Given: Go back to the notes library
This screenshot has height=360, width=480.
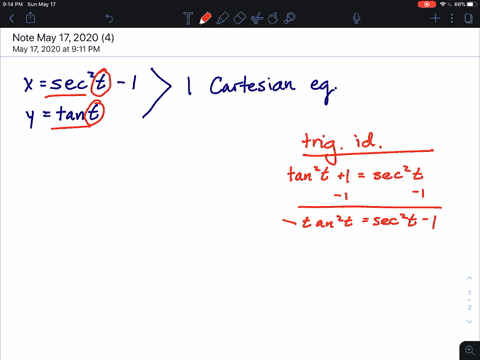Looking at the screenshot, I should click(x=12, y=18).
